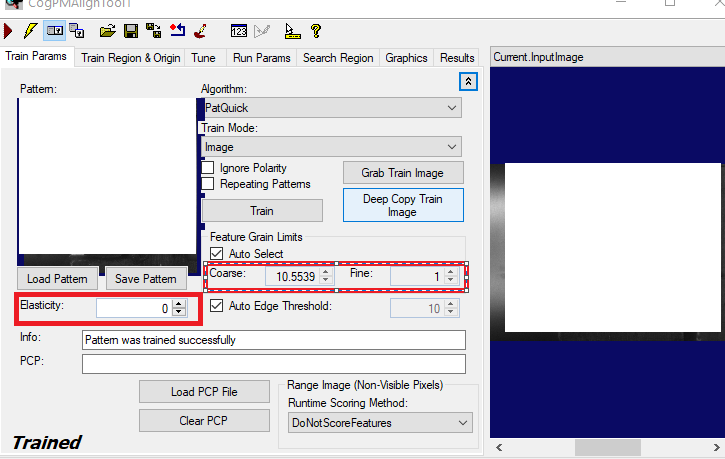The width and height of the screenshot is (725, 459).
Task: Click the Coarse value field 10.5539
Action: [x=292, y=276]
